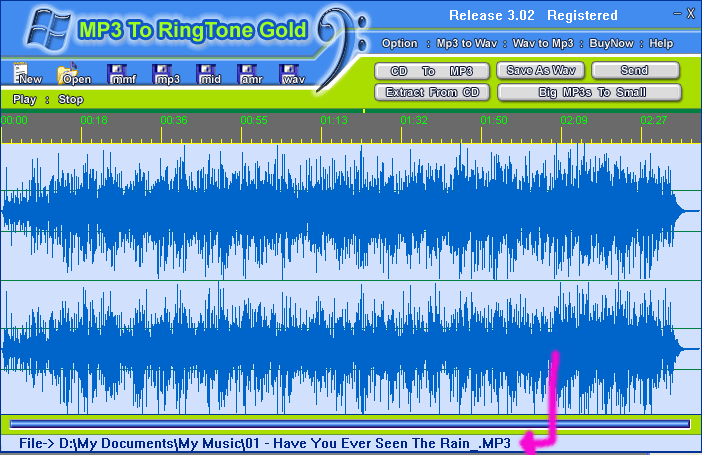Save as mp3 using floppy icon

click(166, 74)
